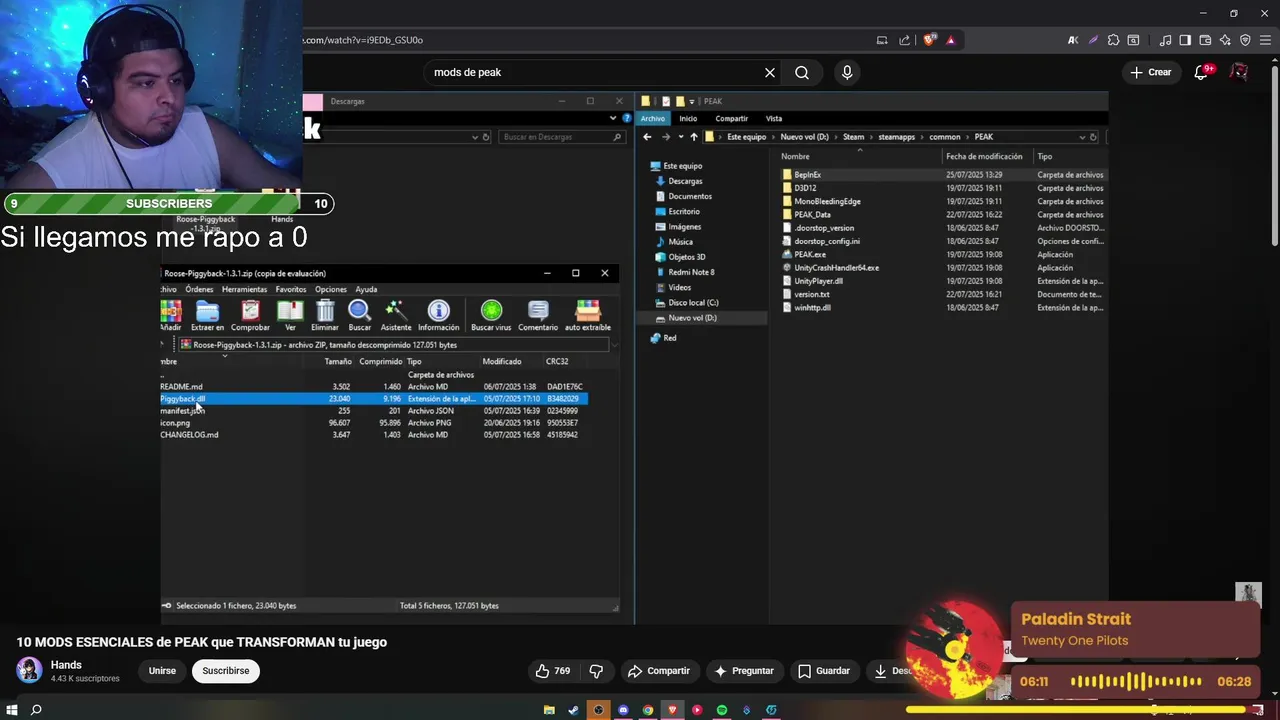The height and width of the screenshot is (720, 1280).
Task: Click Crear button on YouTube
Action: (x=1150, y=72)
